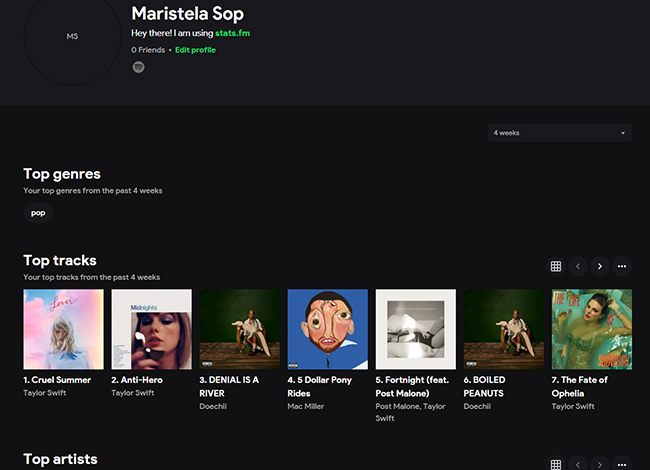The width and height of the screenshot is (650, 470).
Task: Click Taylor Swift under The Fate of Ophelia
Action: (x=573, y=407)
